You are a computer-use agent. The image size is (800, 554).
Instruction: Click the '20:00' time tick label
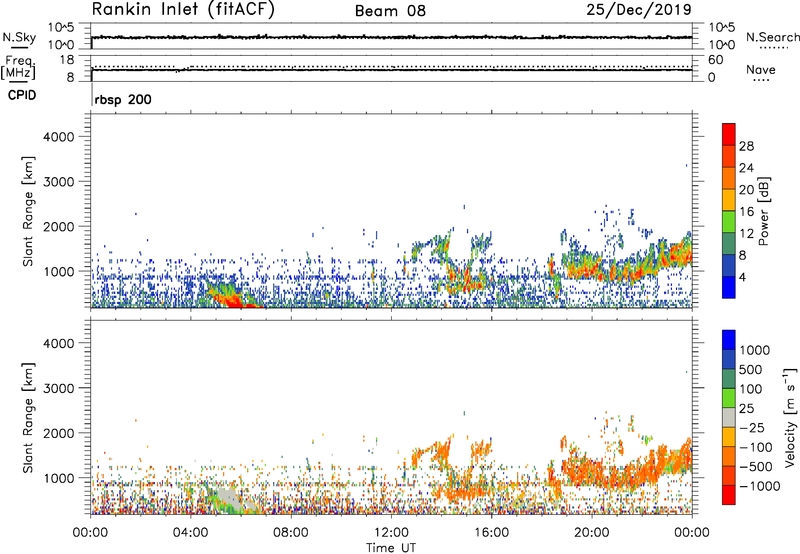pos(591,533)
